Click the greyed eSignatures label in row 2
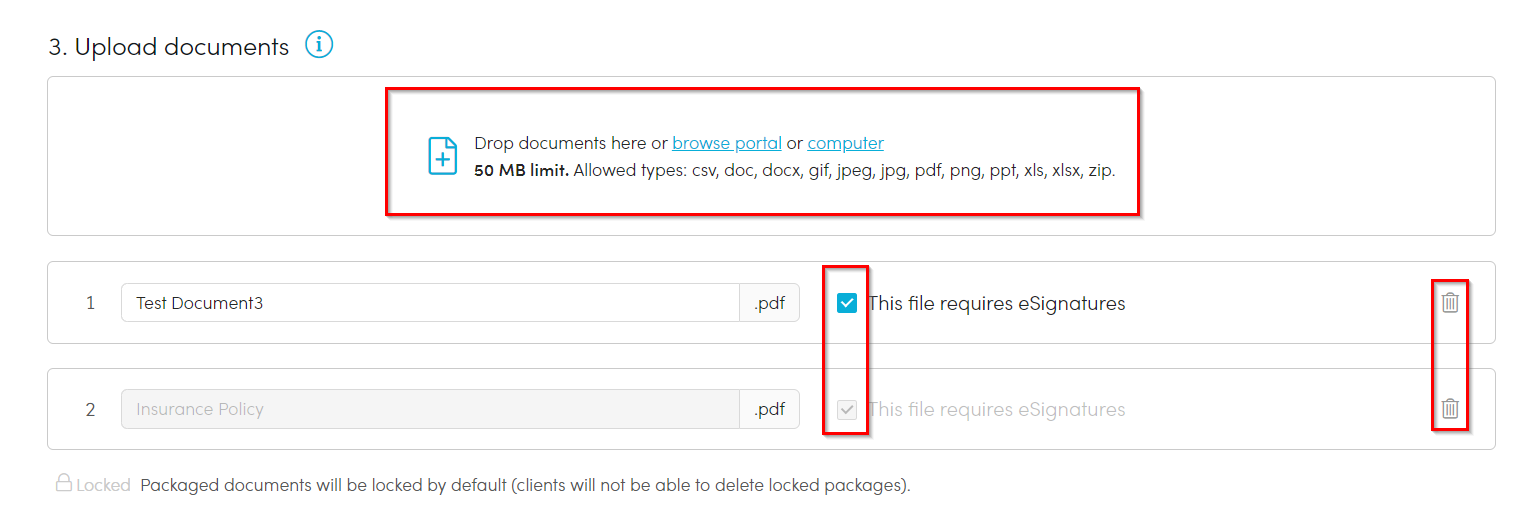The width and height of the screenshot is (1532, 525). coord(996,409)
